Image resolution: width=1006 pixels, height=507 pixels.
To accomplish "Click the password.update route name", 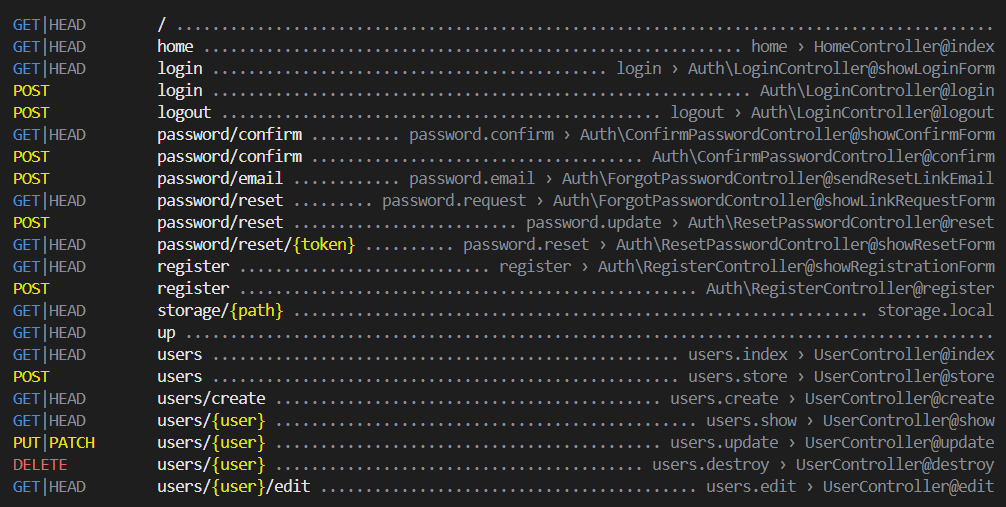I will pos(594,223).
